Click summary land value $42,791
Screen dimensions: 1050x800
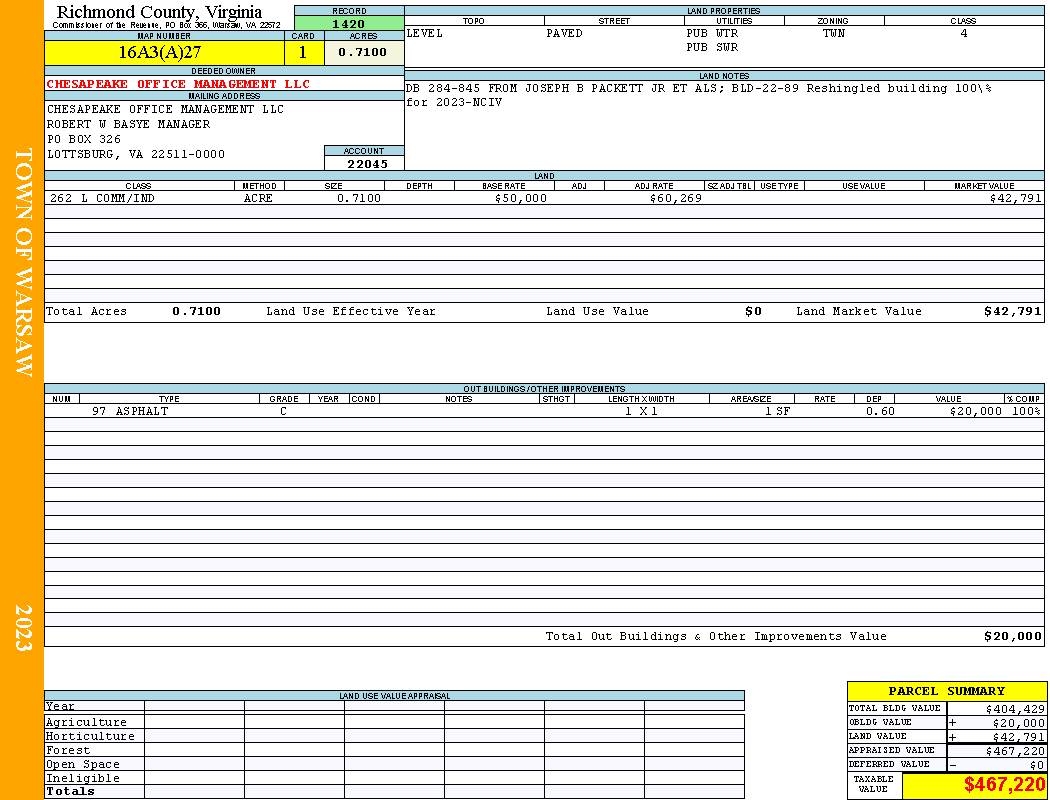pyautogui.click(x=1019, y=736)
